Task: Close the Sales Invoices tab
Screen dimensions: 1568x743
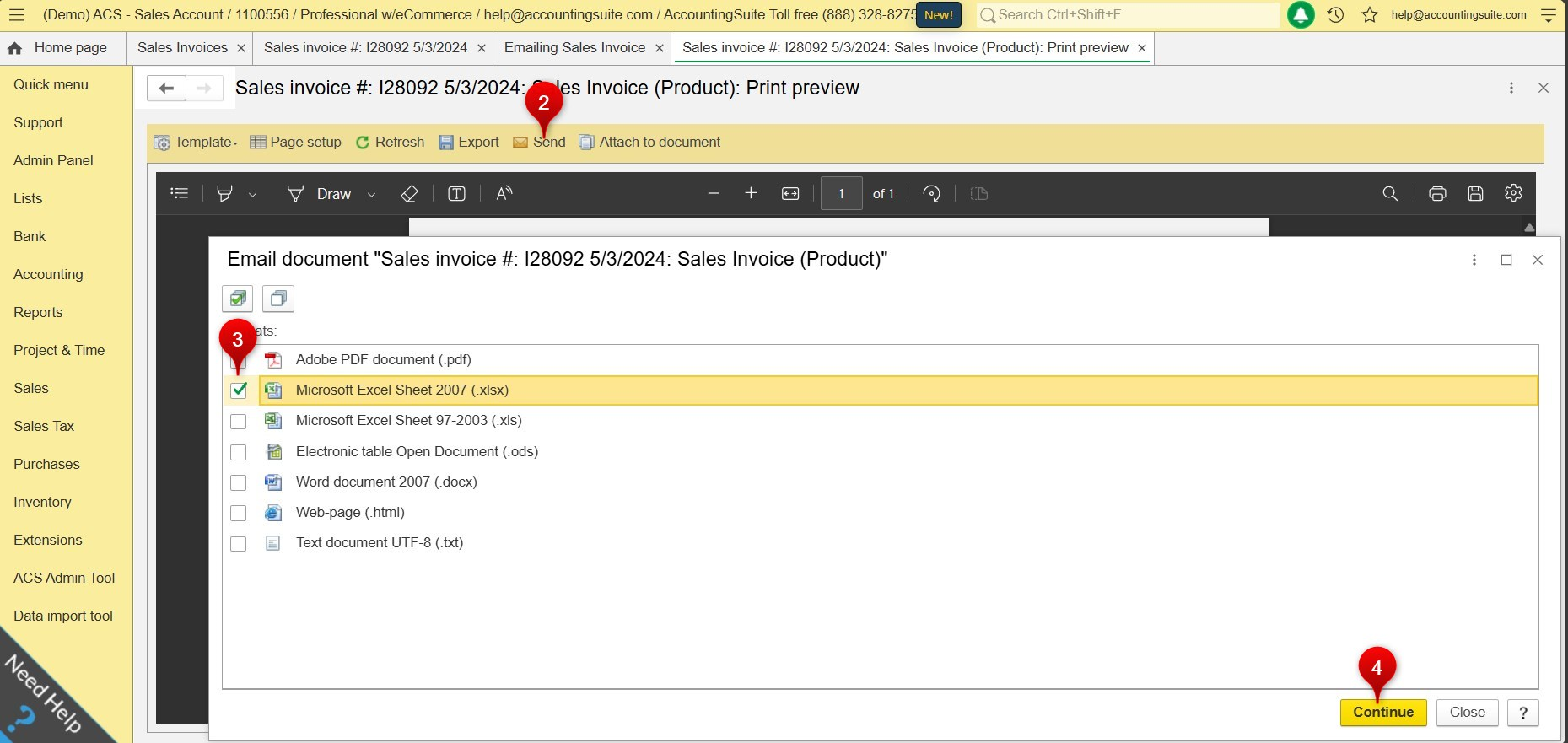Action: click(241, 48)
